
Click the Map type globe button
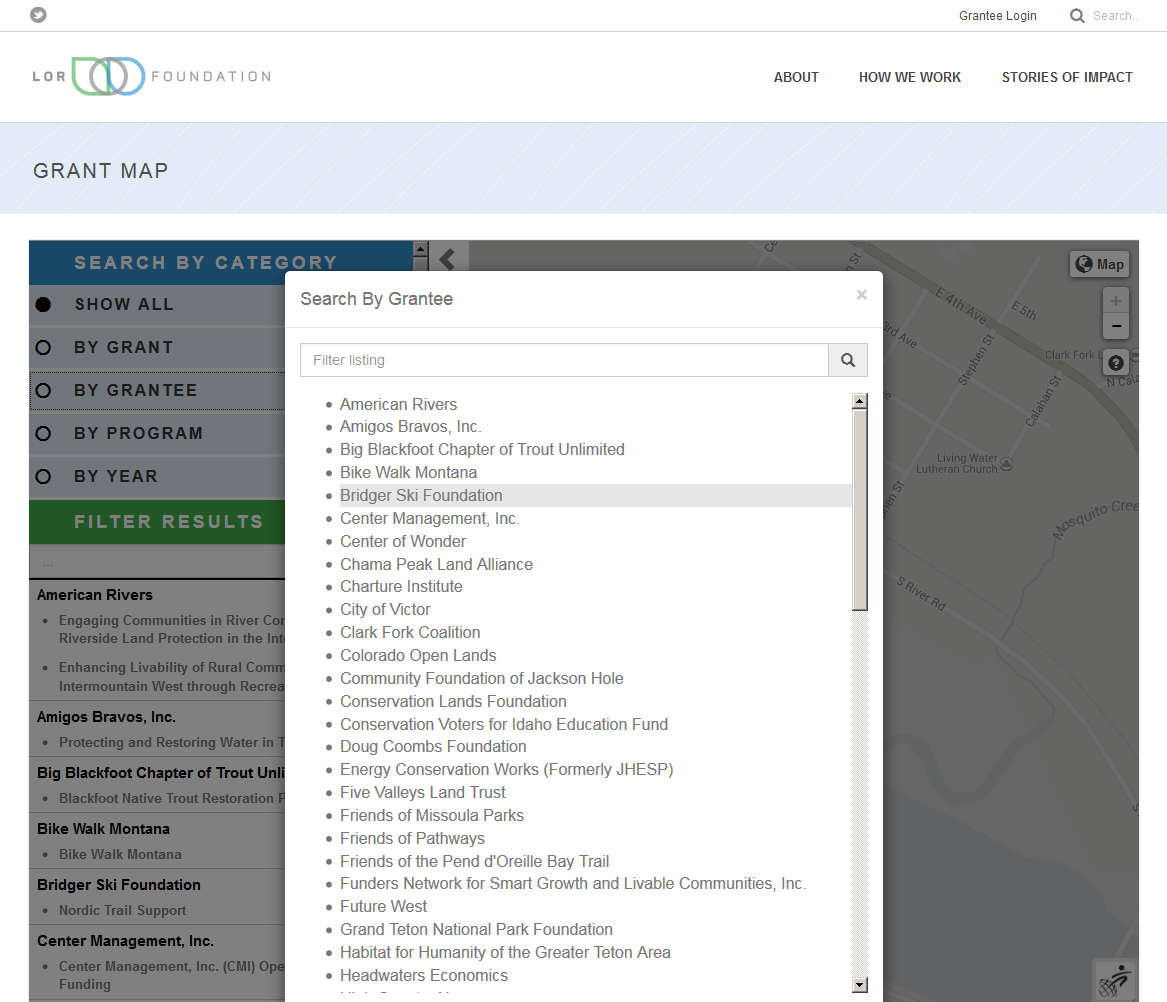(1100, 264)
